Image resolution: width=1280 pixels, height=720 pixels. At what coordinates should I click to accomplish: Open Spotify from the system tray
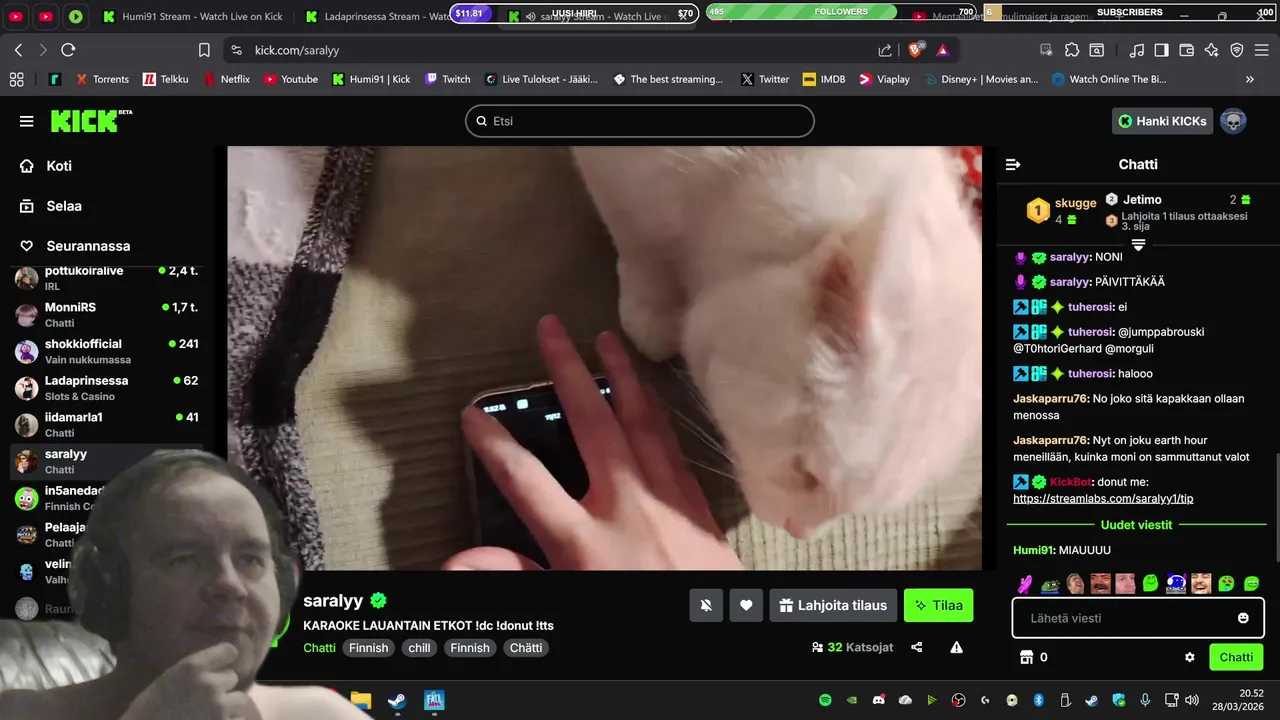coord(825,700)
